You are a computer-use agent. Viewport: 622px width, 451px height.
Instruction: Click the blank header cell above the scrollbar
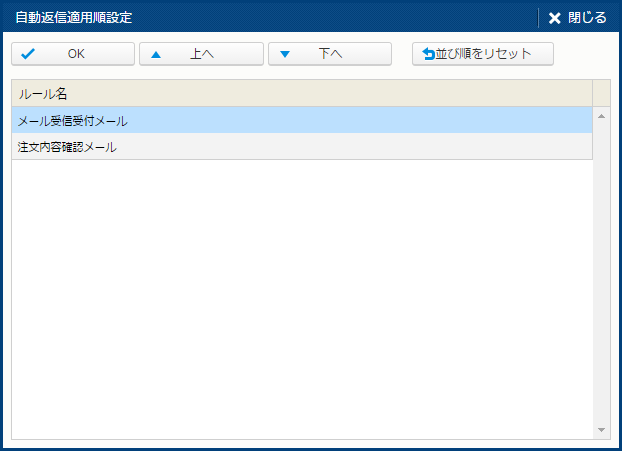(601, 93)
